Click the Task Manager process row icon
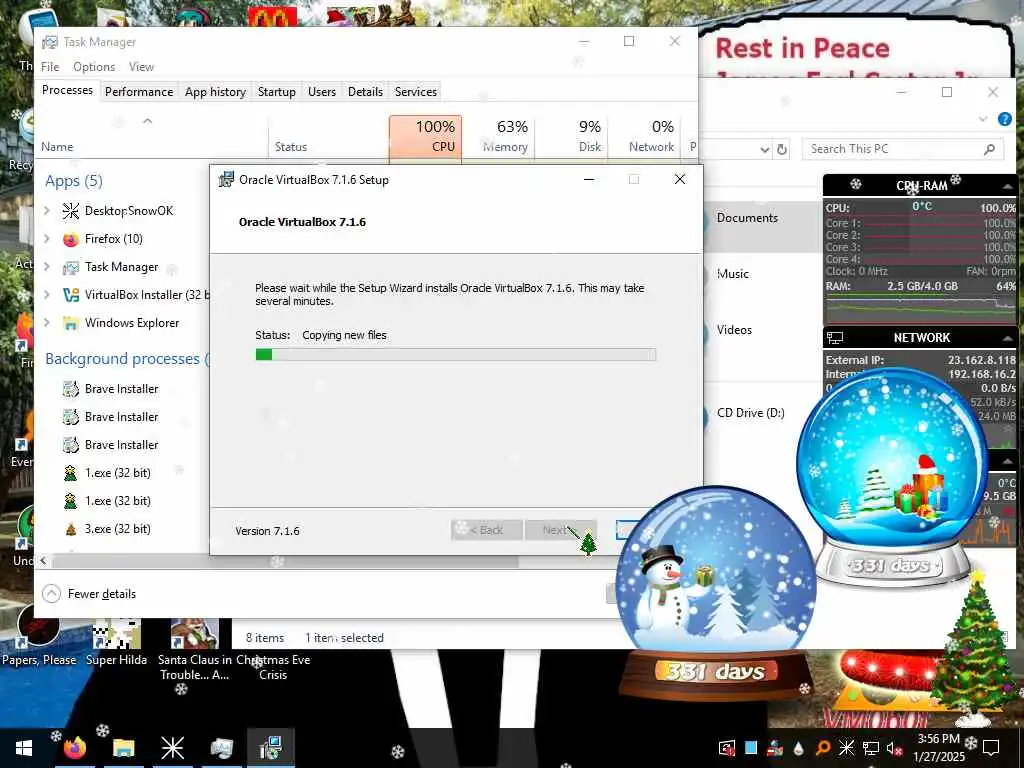1024x768 pixels. coord(71,267)
